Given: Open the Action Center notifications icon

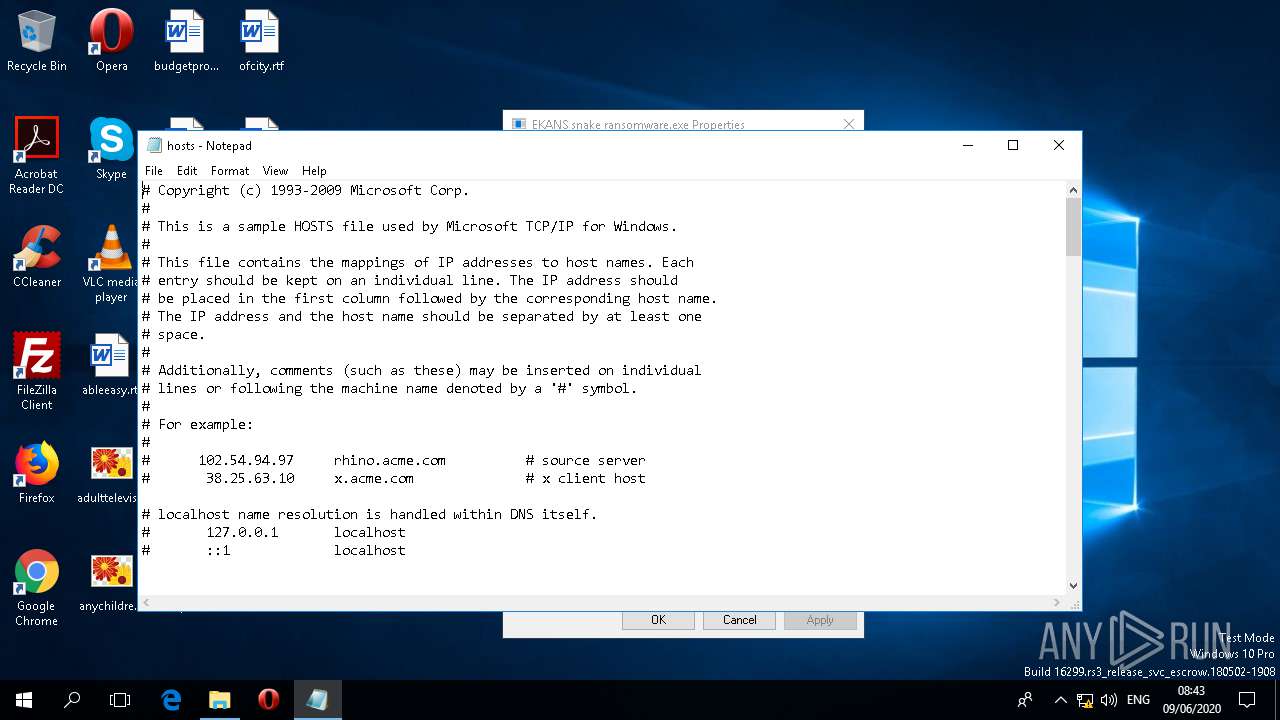Looking at the screenshot, I should pyautogui.click(x=1247, y=700).
